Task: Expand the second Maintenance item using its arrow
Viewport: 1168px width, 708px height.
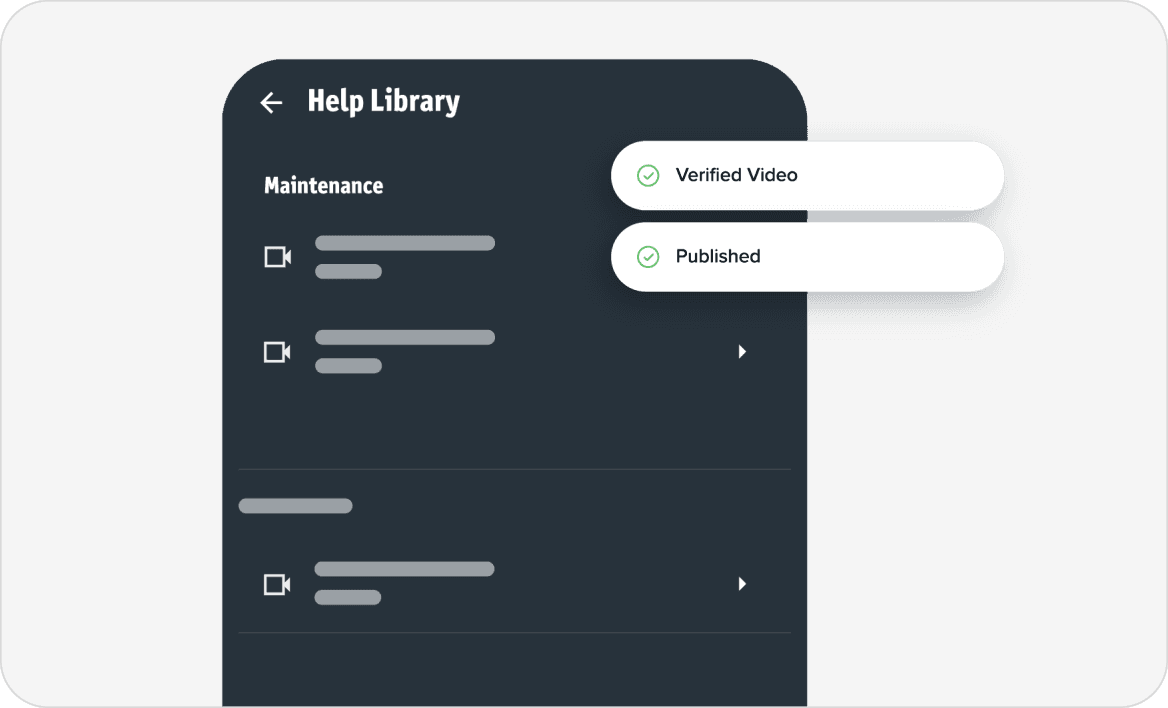Action: coord(742,352)
